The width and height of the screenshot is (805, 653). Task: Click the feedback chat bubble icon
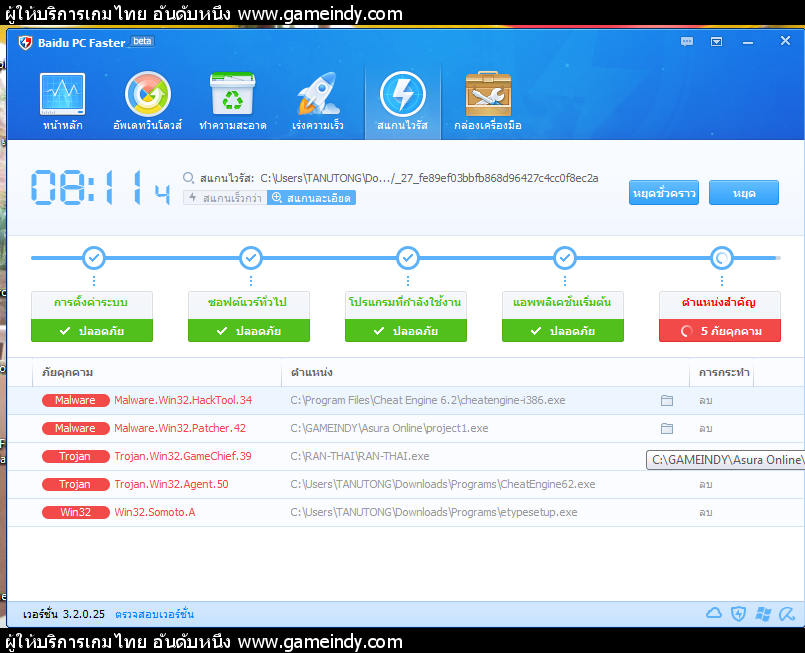point(687,42)
